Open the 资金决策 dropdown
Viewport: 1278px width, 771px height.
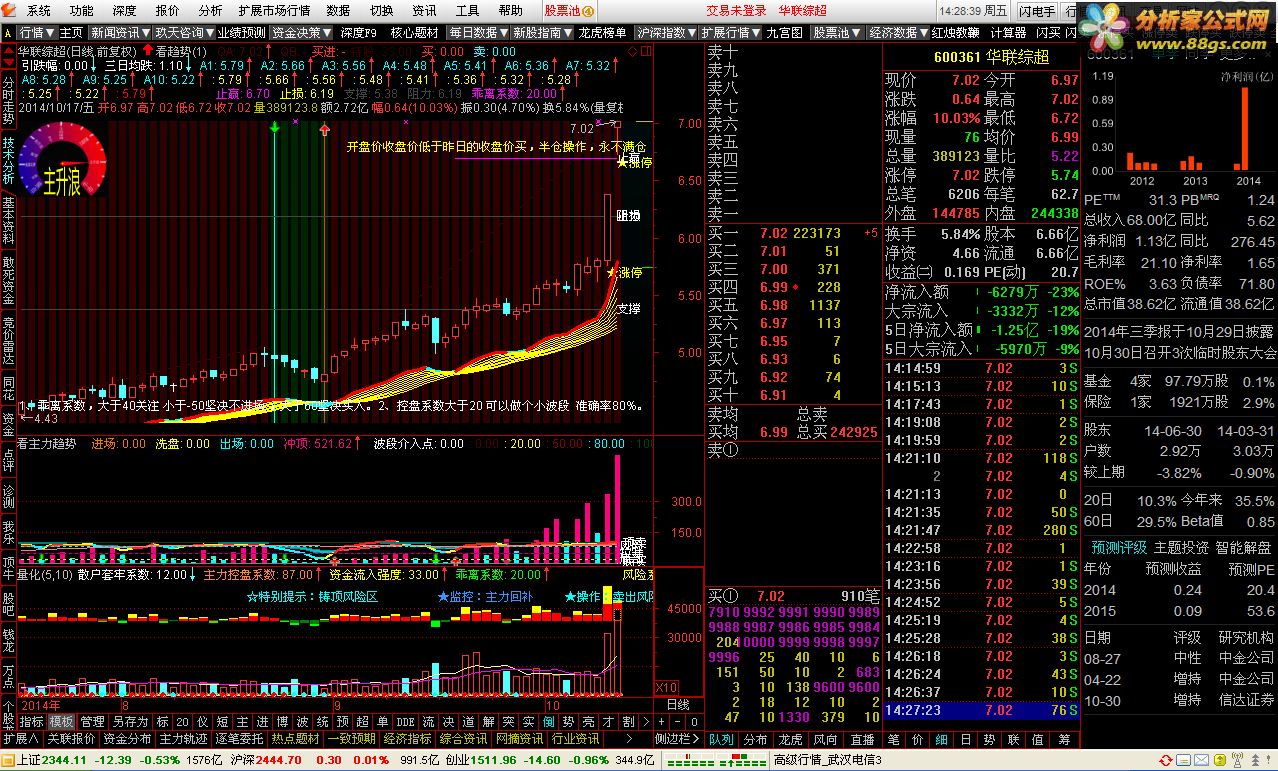coord(303,32)
